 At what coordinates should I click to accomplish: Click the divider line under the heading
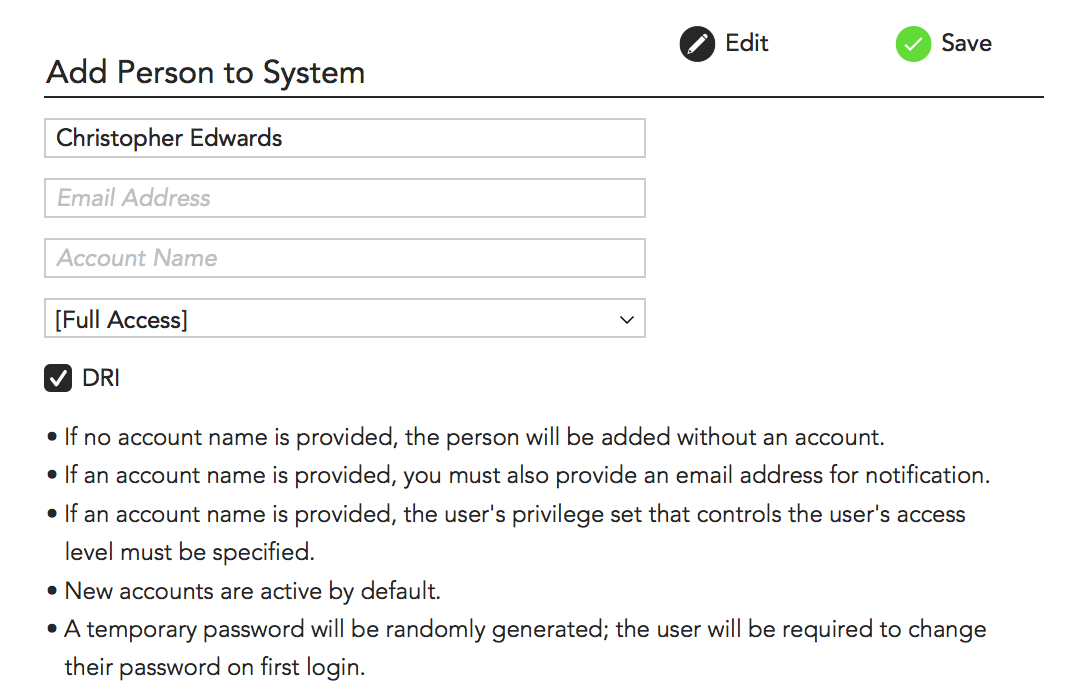click(544, 97)
